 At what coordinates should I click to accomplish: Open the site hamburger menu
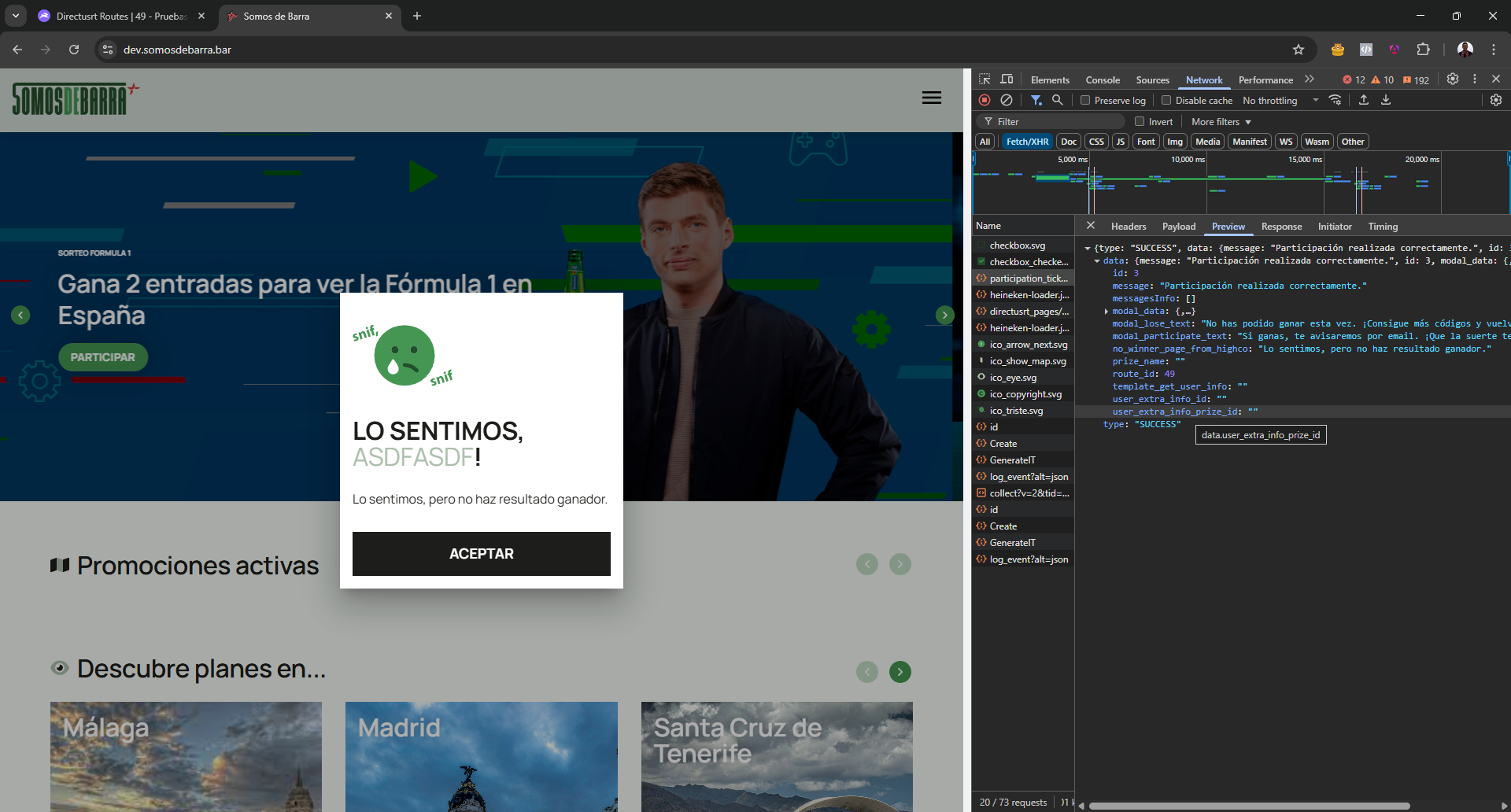pos(932,98)
